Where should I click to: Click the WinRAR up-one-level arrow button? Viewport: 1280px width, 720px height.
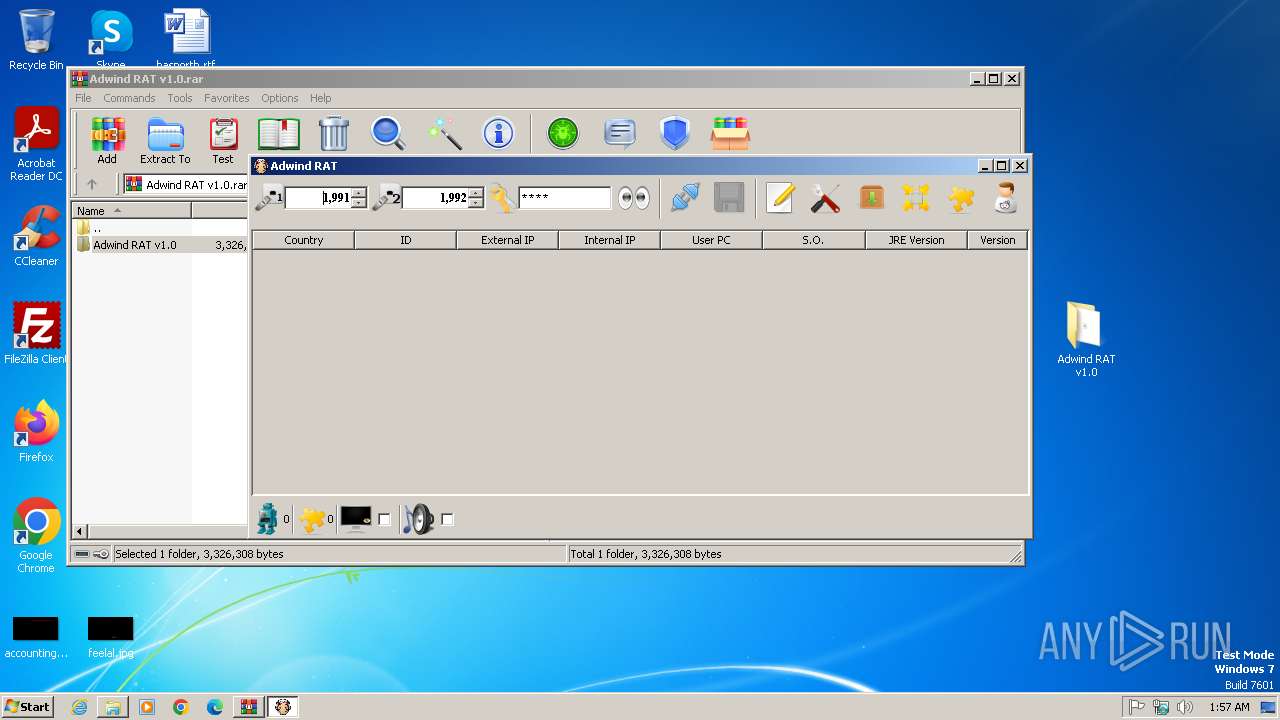click(x=92, y=184)
